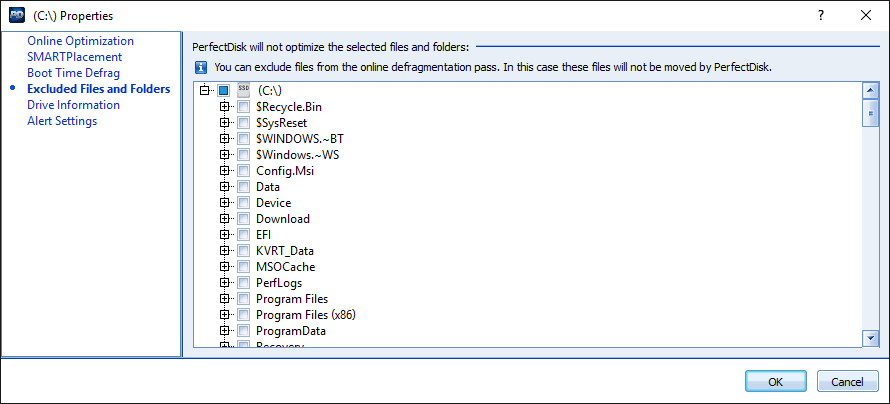This screenshot has height=404, width=890.
Task: Click the SSD drive icon for C:
Action: click(x=243, y=90)
